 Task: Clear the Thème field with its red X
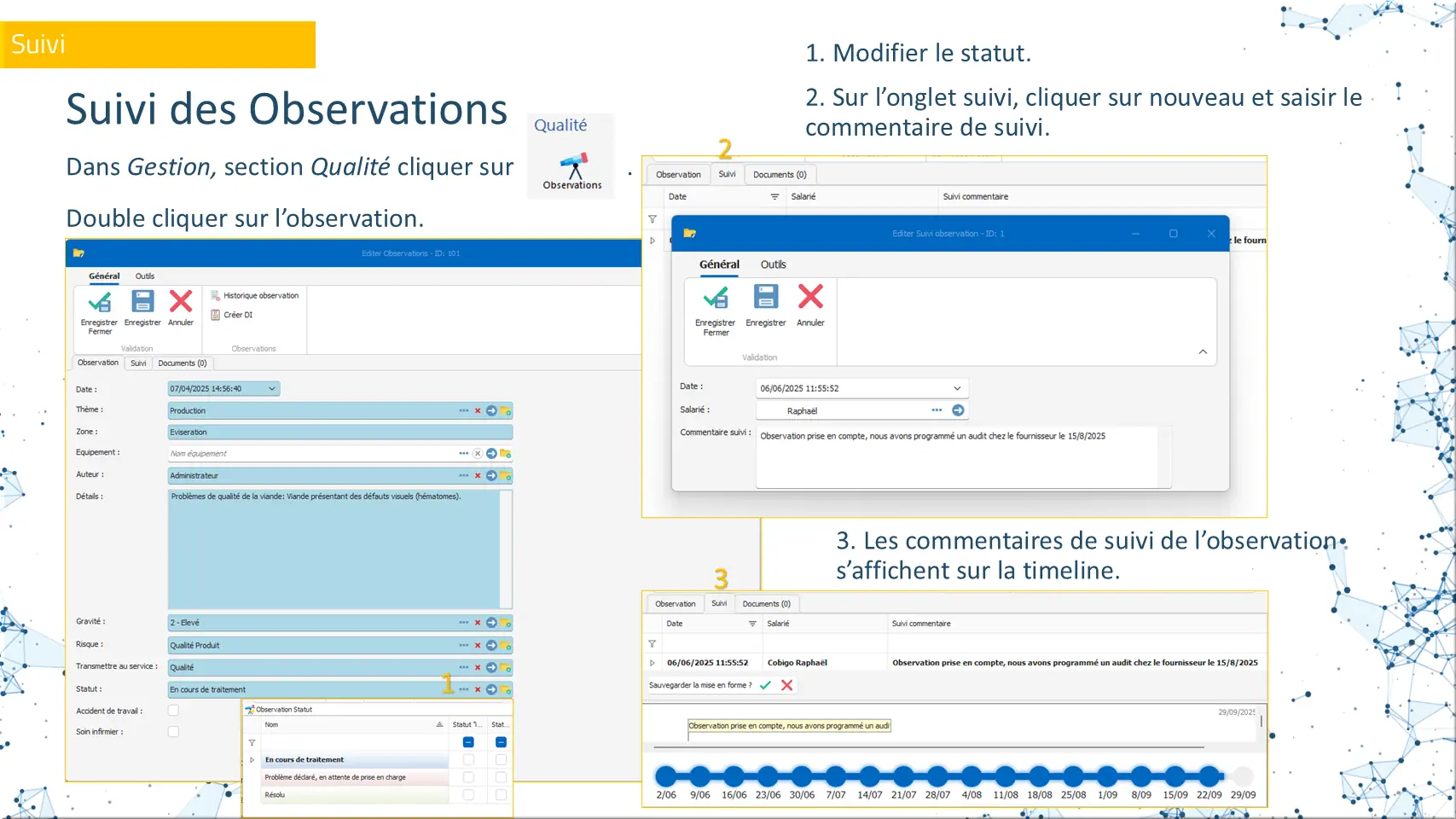478,411
